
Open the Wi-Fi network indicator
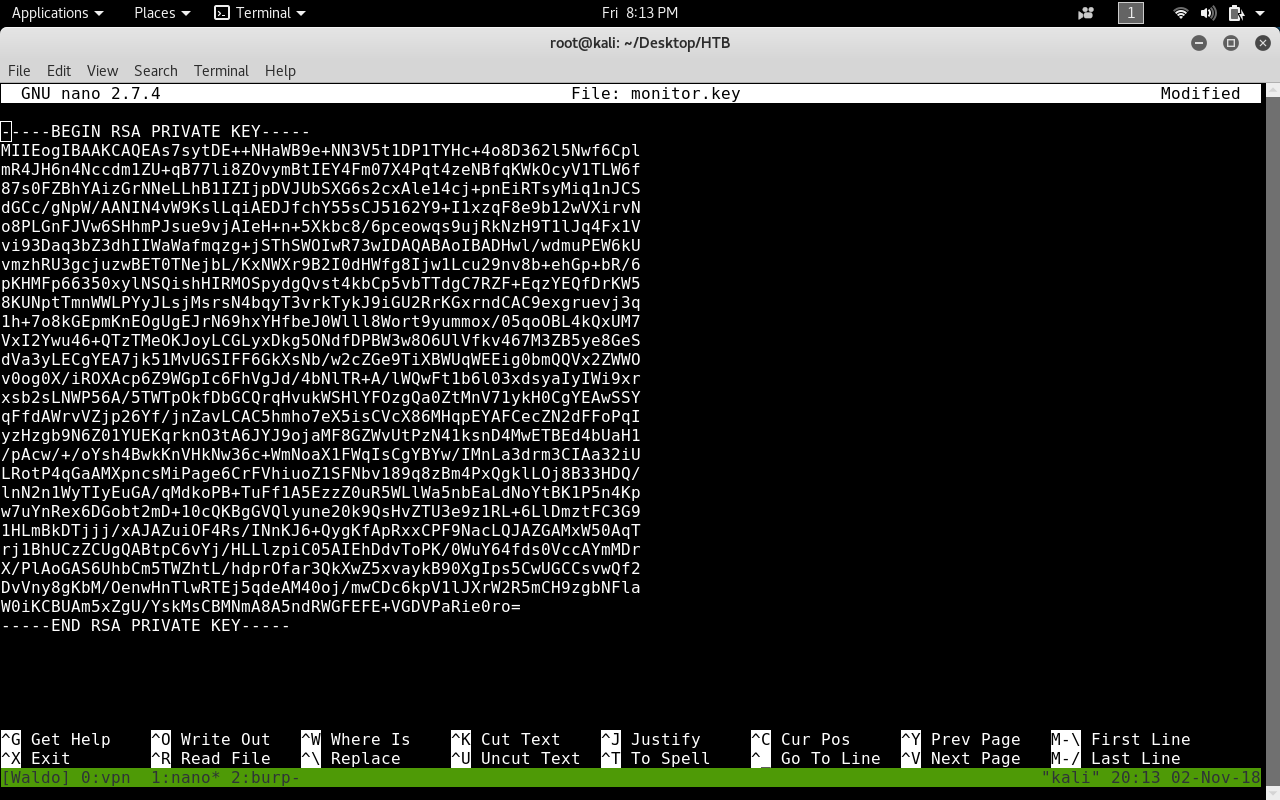[x=1181, y=13]
